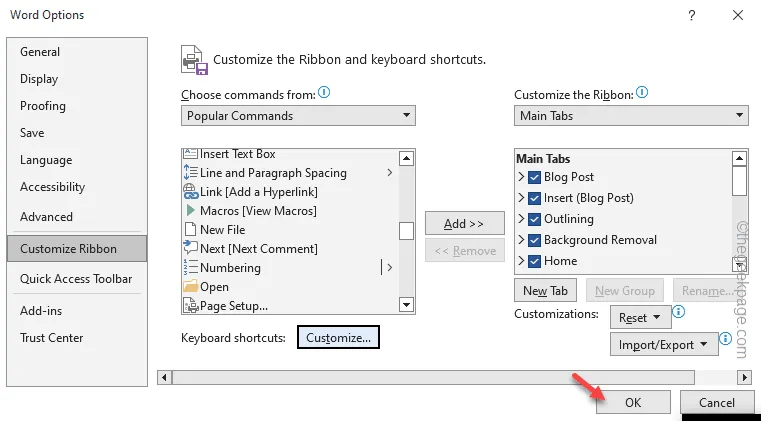The width and height of the screenshot is (761, 421).
Task: Uncheck the Home tab checkbox
Action: click(x=534, y=261)
